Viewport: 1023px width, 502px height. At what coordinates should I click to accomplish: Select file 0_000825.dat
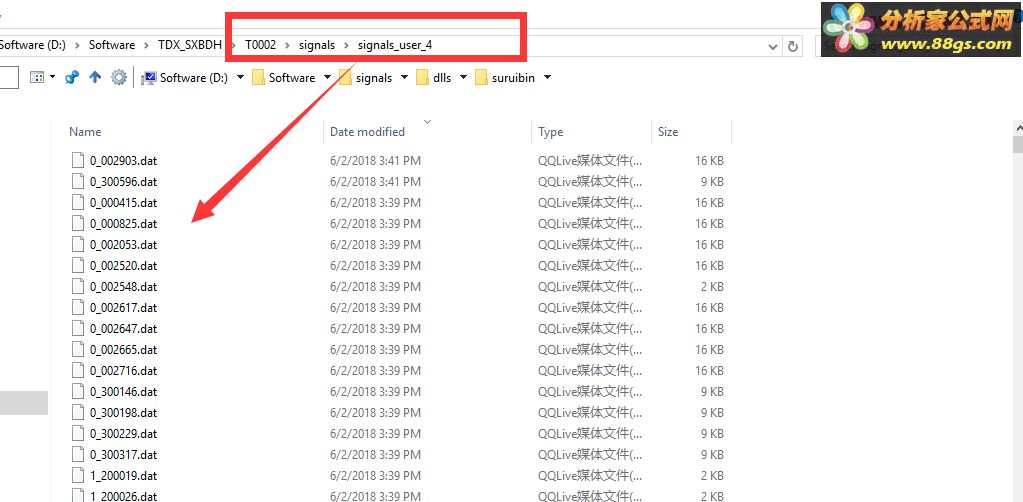click(x=123, y=223)
